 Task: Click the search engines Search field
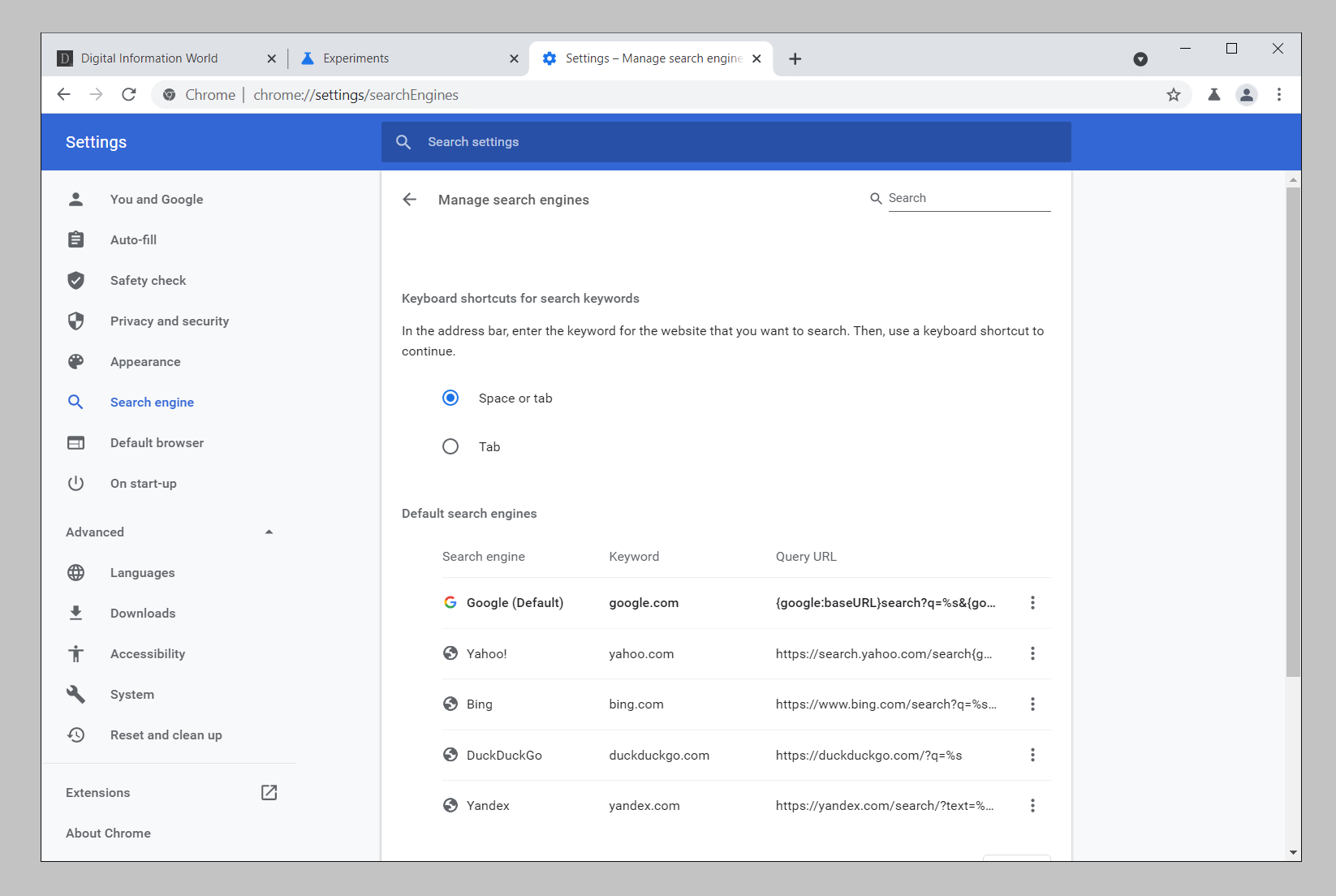point(969,198)
